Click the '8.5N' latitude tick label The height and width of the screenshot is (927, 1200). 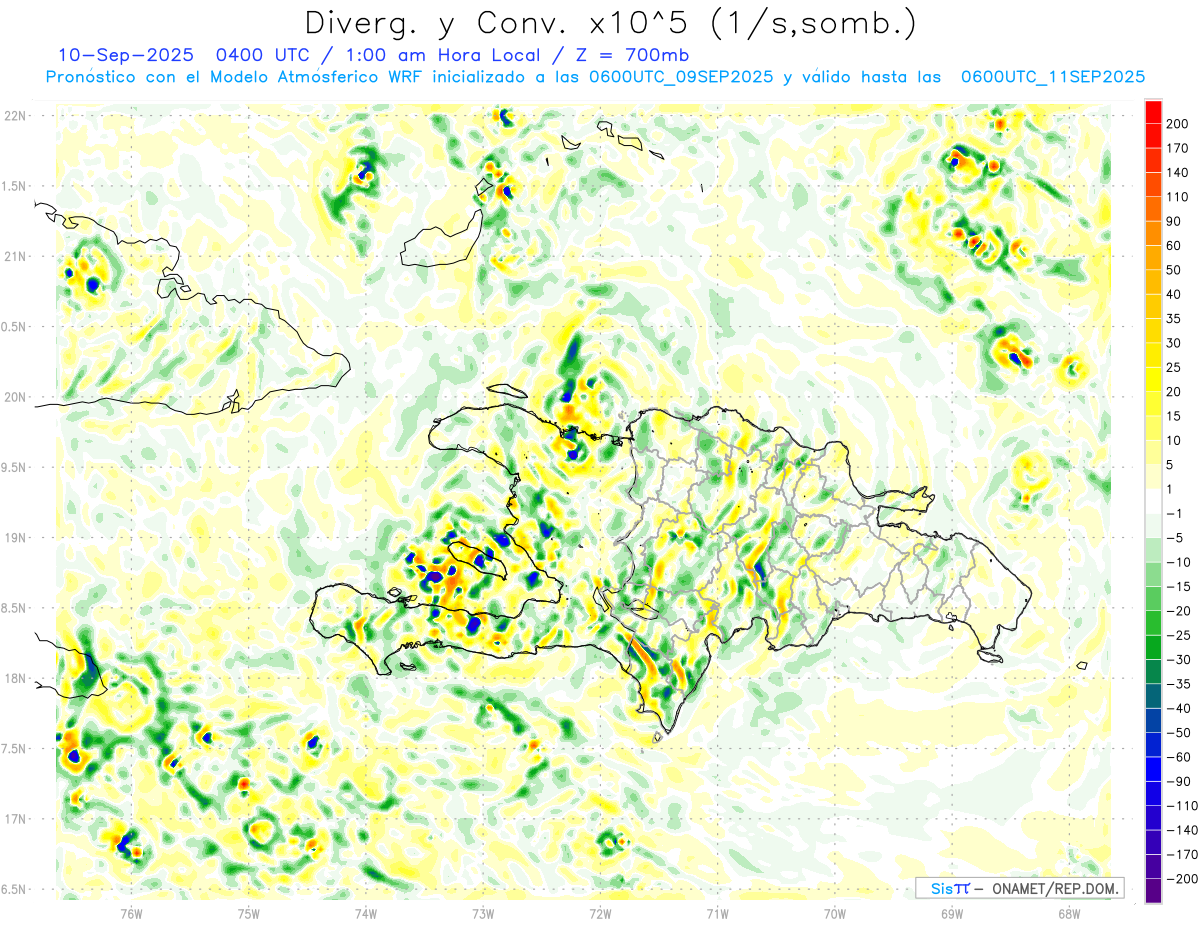point(15,609)
